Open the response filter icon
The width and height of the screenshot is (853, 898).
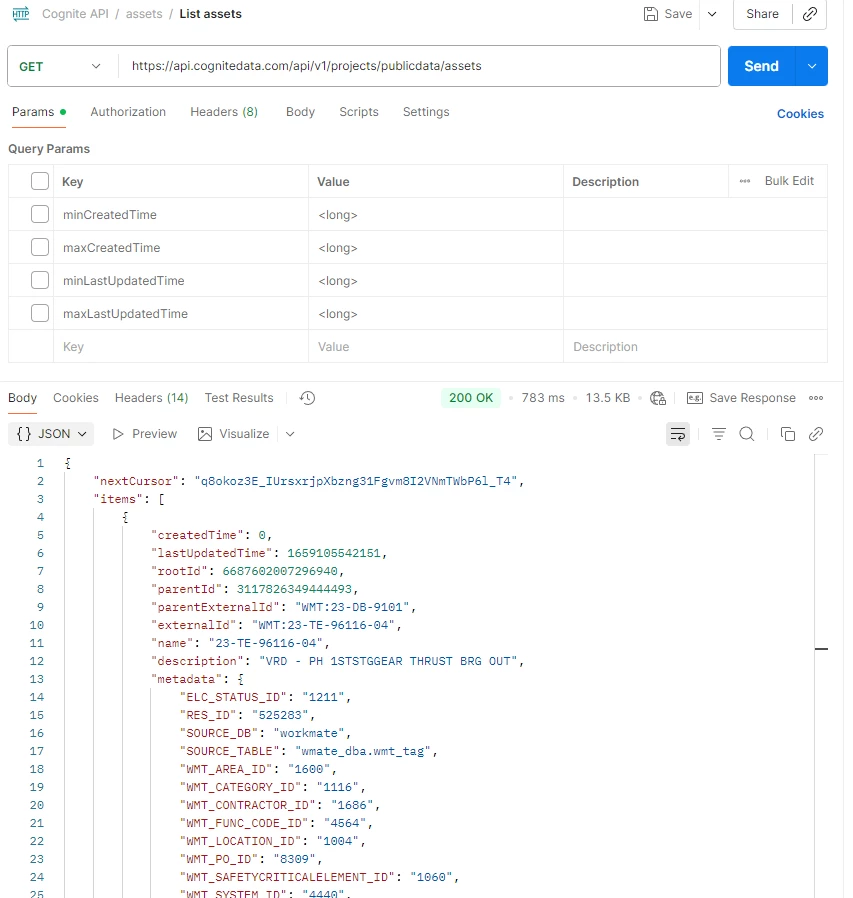(718, 434)
